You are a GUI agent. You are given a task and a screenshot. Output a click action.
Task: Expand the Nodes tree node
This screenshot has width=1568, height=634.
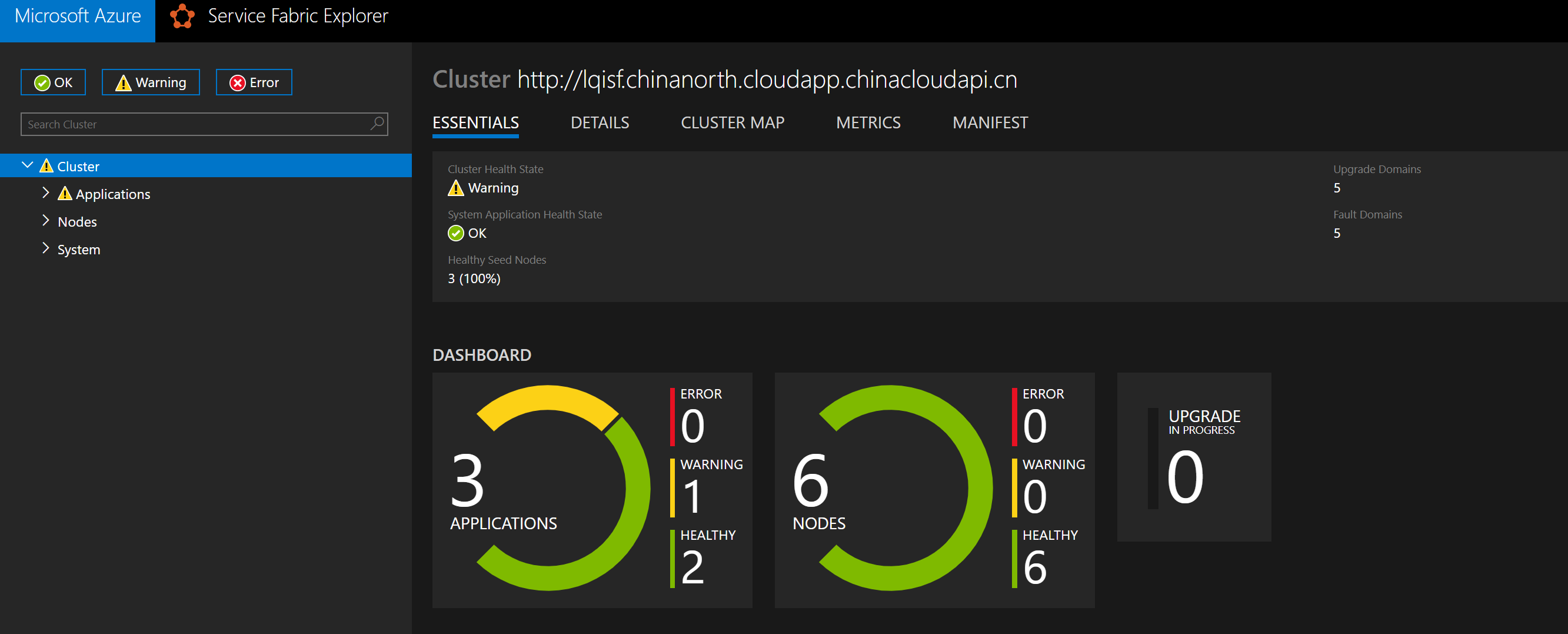(46, 221)
